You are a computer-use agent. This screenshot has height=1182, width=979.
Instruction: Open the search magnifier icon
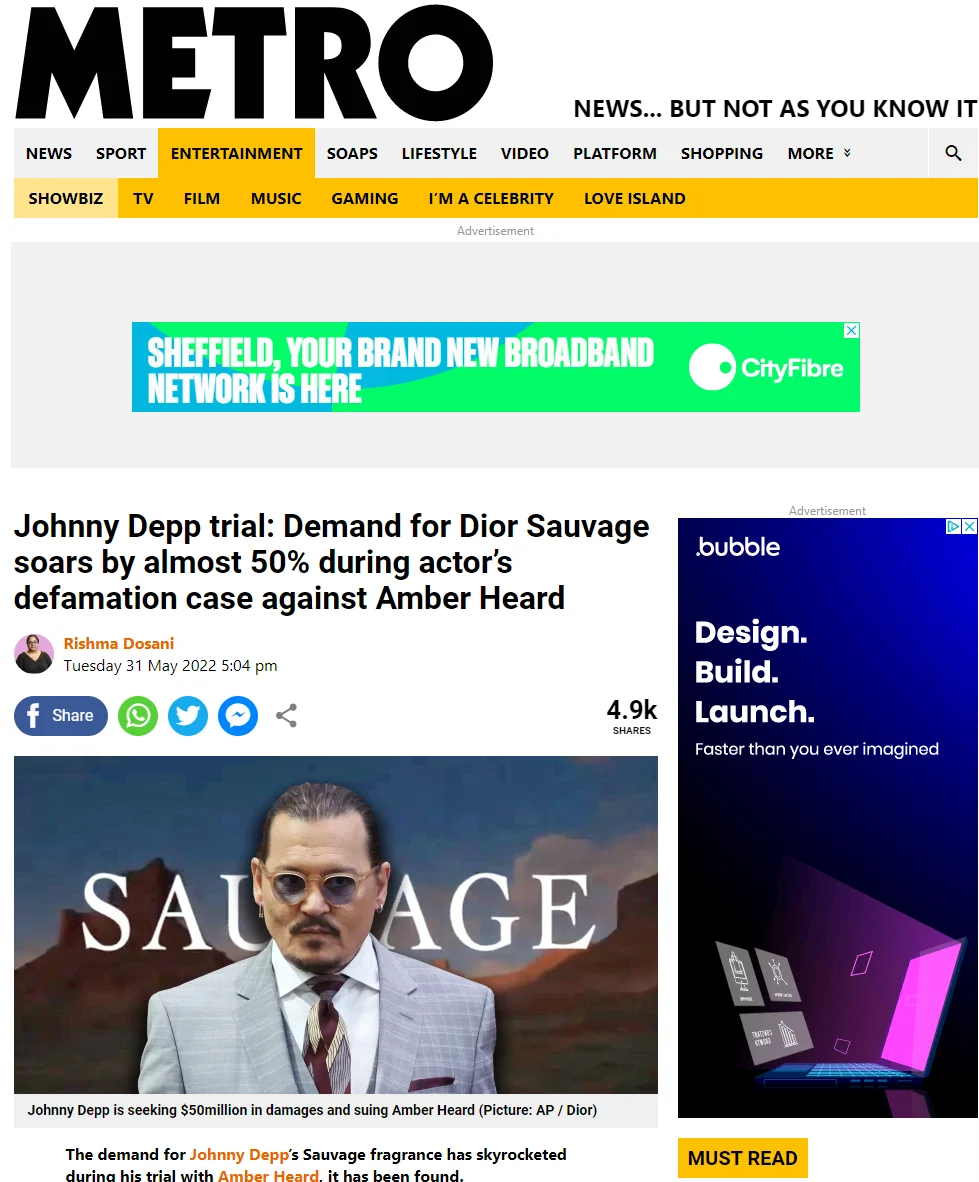(x=953, y=153)
